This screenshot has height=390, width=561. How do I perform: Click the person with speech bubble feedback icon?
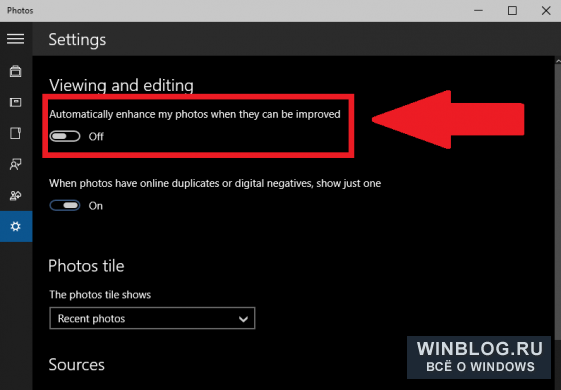[15, 164]
